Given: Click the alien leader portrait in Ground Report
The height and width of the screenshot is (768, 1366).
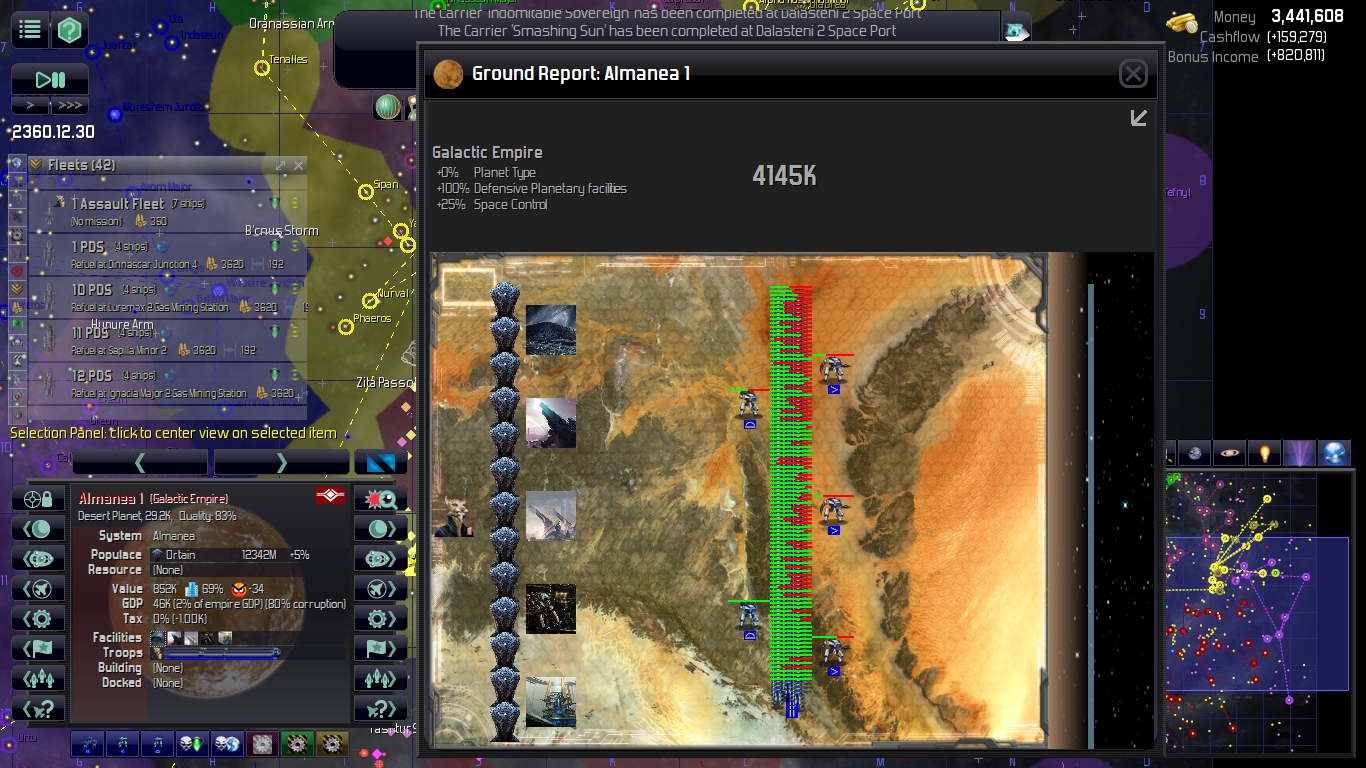Looking at the screenshot, I should [x=453, y=514].
